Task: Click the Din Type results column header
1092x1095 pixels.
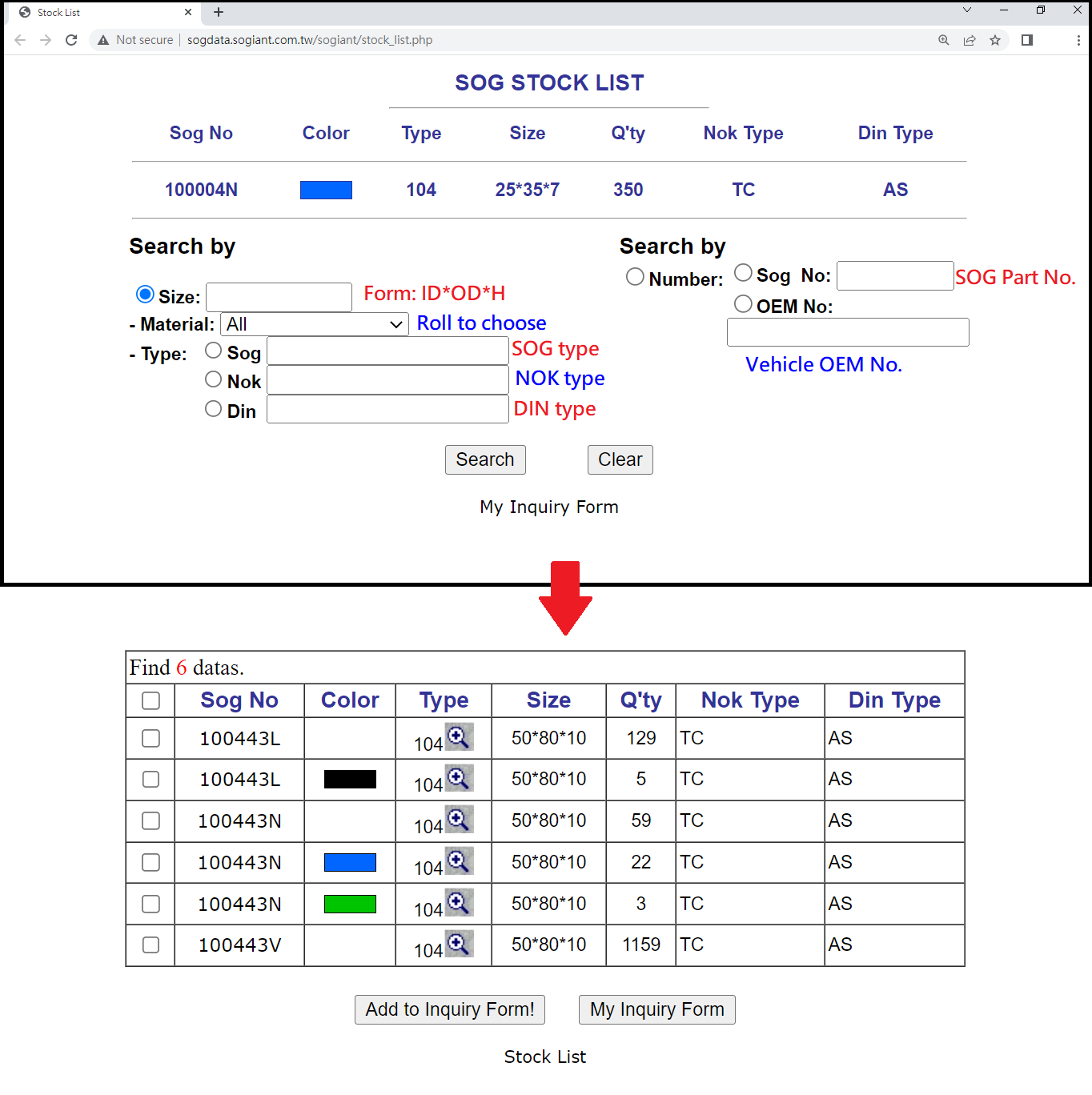Action: tap(894, 700)
